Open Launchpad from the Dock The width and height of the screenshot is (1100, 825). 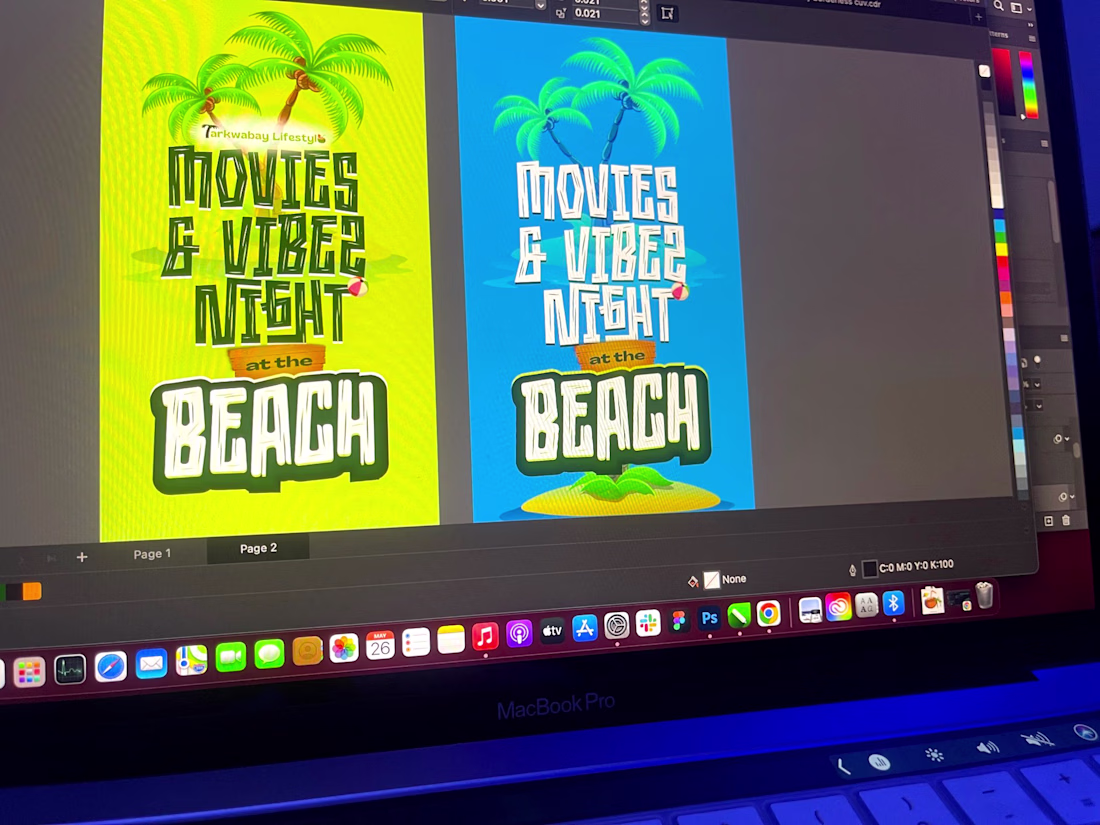click(x=29, y=672)
